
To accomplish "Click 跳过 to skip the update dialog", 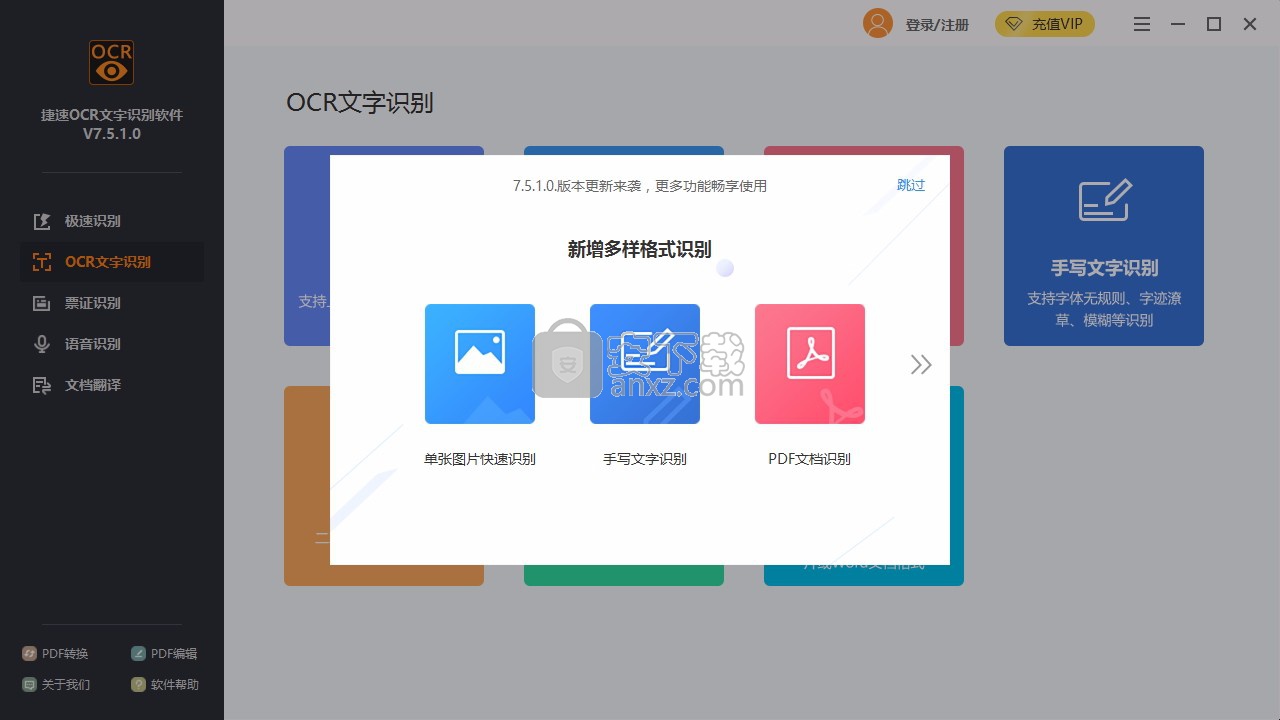I will pos(911,185).
